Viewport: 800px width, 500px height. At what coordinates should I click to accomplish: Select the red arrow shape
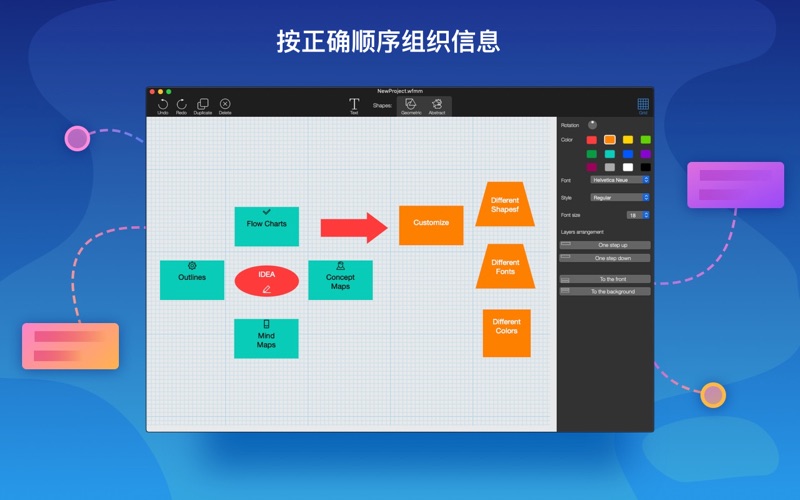(x=354, y=228)
